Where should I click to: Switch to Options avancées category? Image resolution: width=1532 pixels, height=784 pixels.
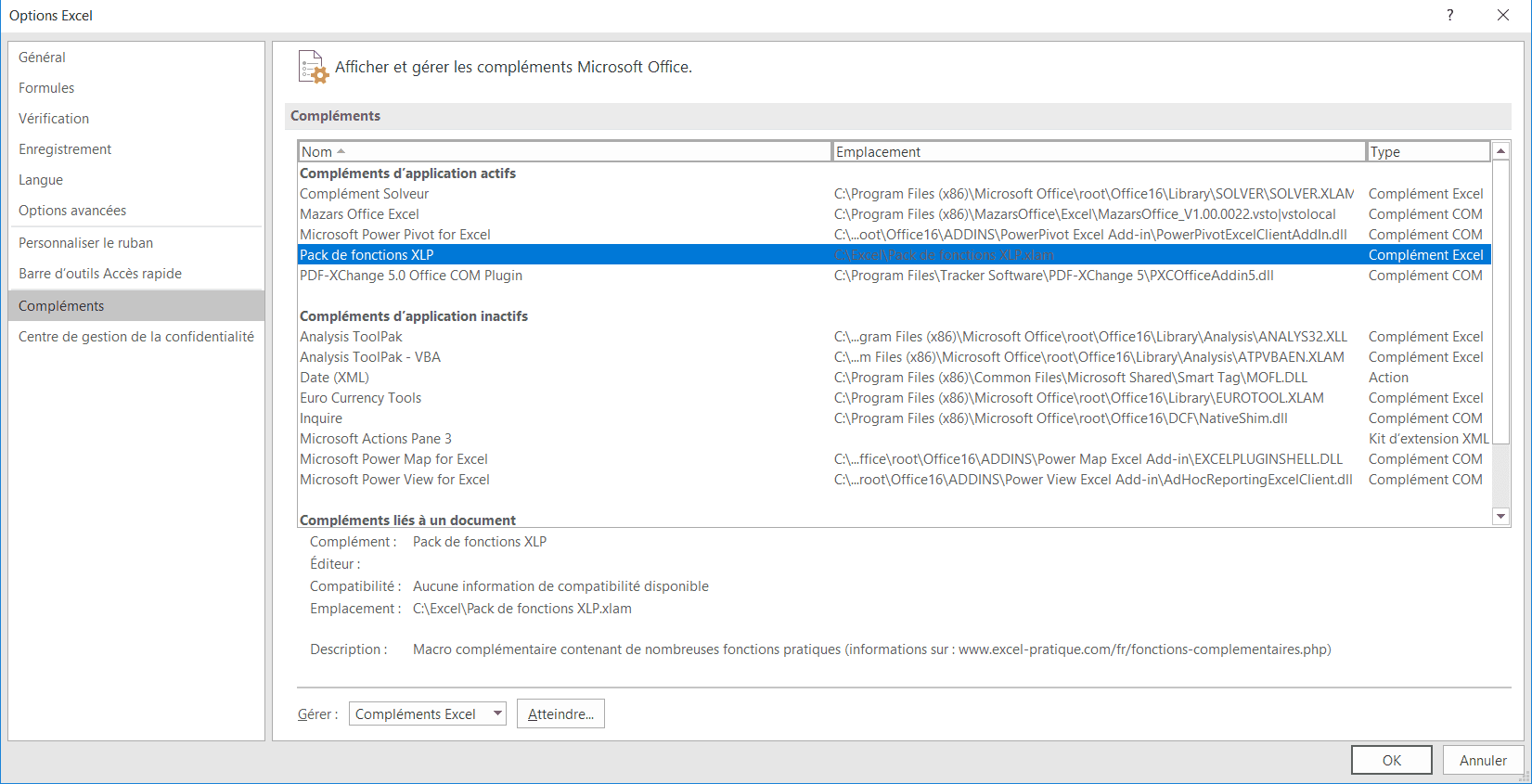click(x=72, y=211)
